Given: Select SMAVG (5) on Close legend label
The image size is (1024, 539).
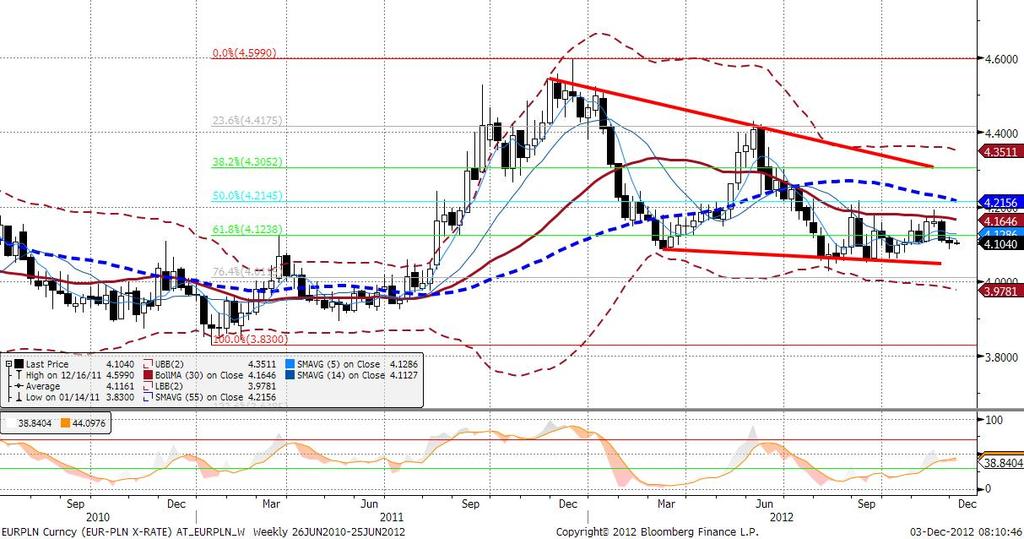Looking at the screenshot, I should pyautogui.click(x=338, y=365).
